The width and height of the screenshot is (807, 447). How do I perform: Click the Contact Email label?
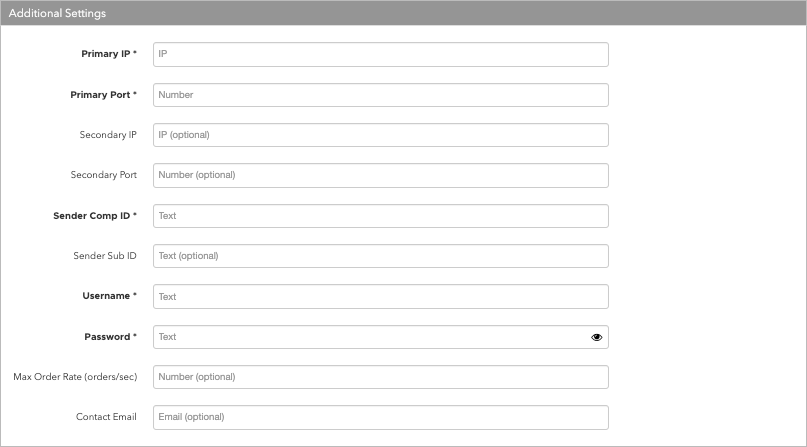click(x=106, y=417)
